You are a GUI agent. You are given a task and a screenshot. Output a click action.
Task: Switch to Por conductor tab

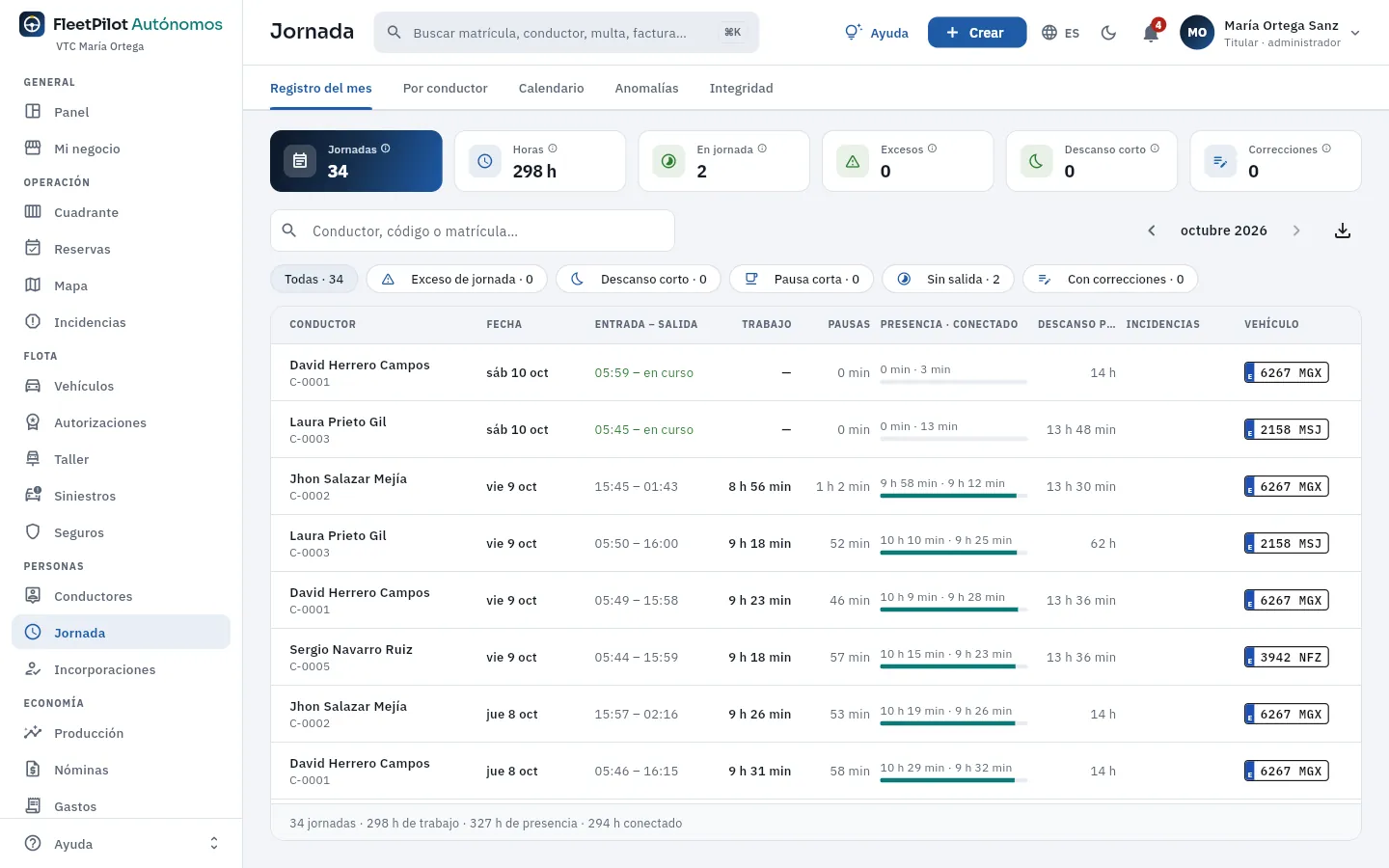pyautogui.click(x=445, y=88)
